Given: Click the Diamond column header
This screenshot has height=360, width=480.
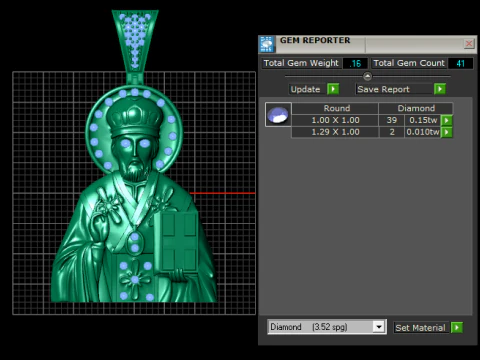Looking at the screenshot, I should [416, 108].
